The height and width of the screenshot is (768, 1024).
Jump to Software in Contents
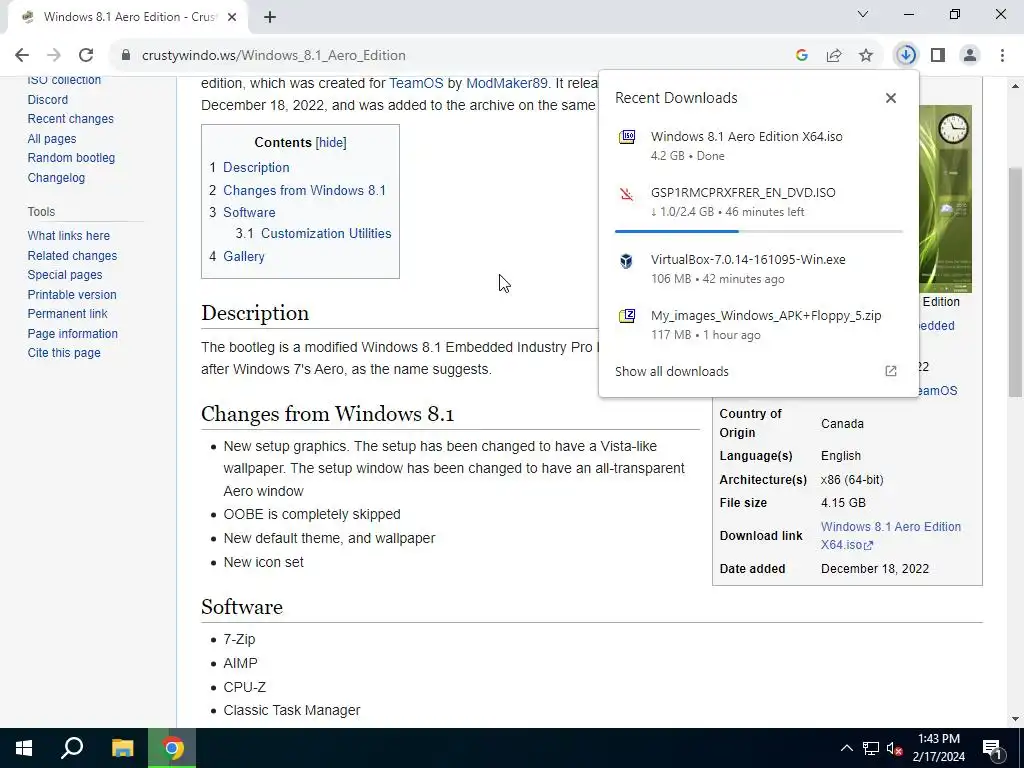[x=249, y=213]
